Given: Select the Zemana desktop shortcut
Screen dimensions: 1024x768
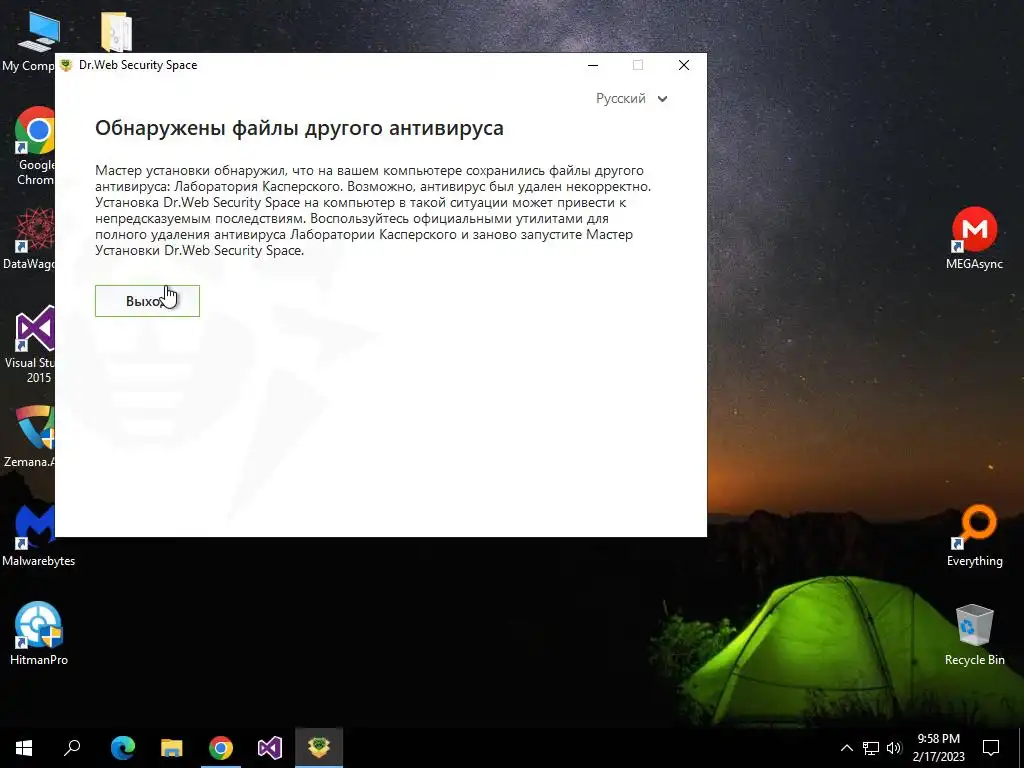Looking at the screenshot, I should tap(30, 436).
